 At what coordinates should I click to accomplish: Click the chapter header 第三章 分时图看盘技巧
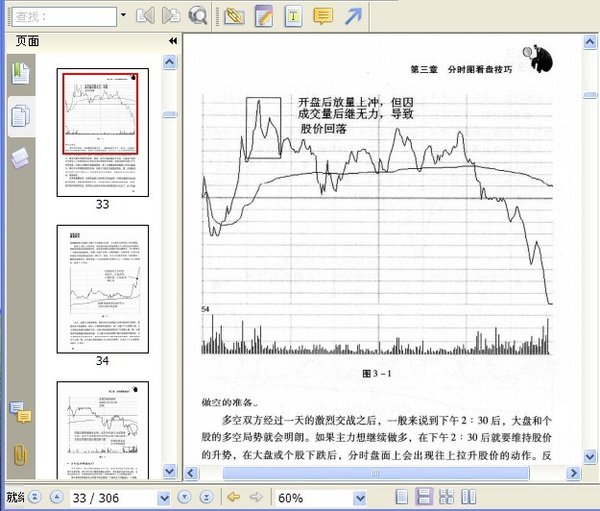tap(461, 69)
